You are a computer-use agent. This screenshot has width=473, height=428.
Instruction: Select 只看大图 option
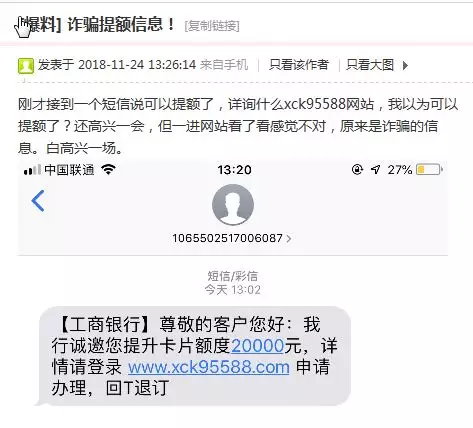[x=370, y=65]
